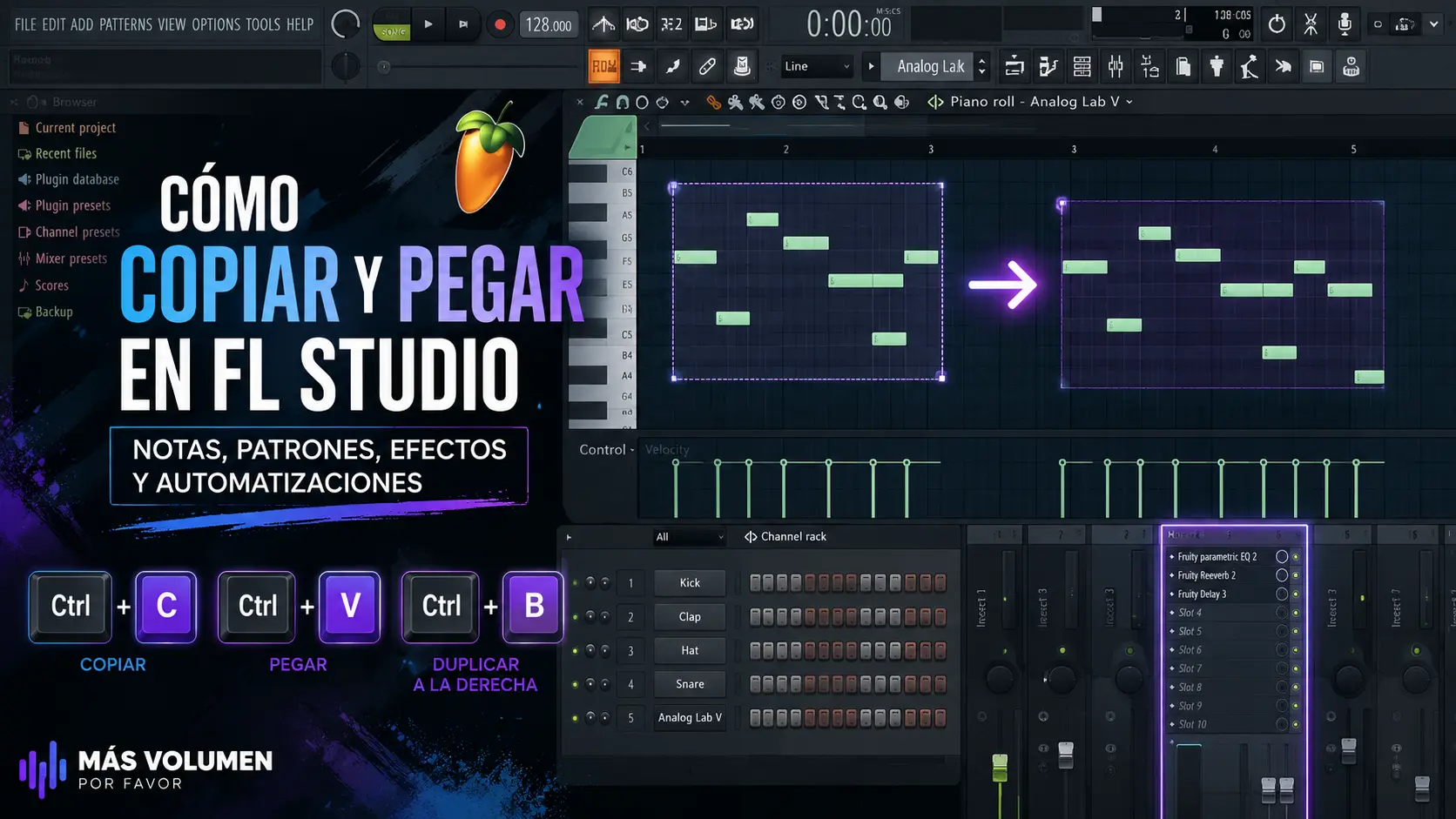1456x819 pixels.
Task: Click the 128.000 tempo field
Action: pyautogui.click(x=549, y=24)
